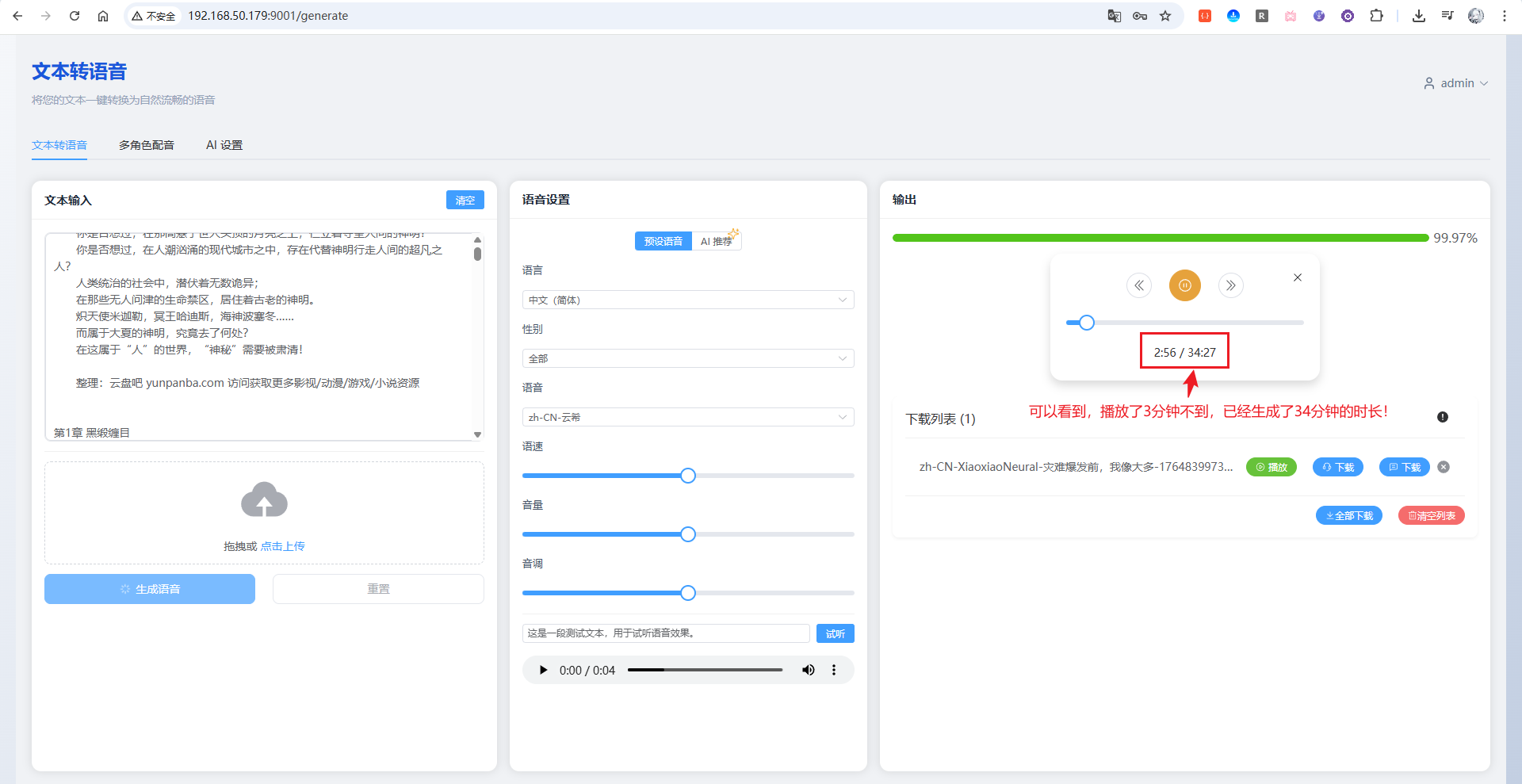Switch to the AI 推荐 voice mode
This screenshot has height=784, width=1522.
tap(716, 241)
